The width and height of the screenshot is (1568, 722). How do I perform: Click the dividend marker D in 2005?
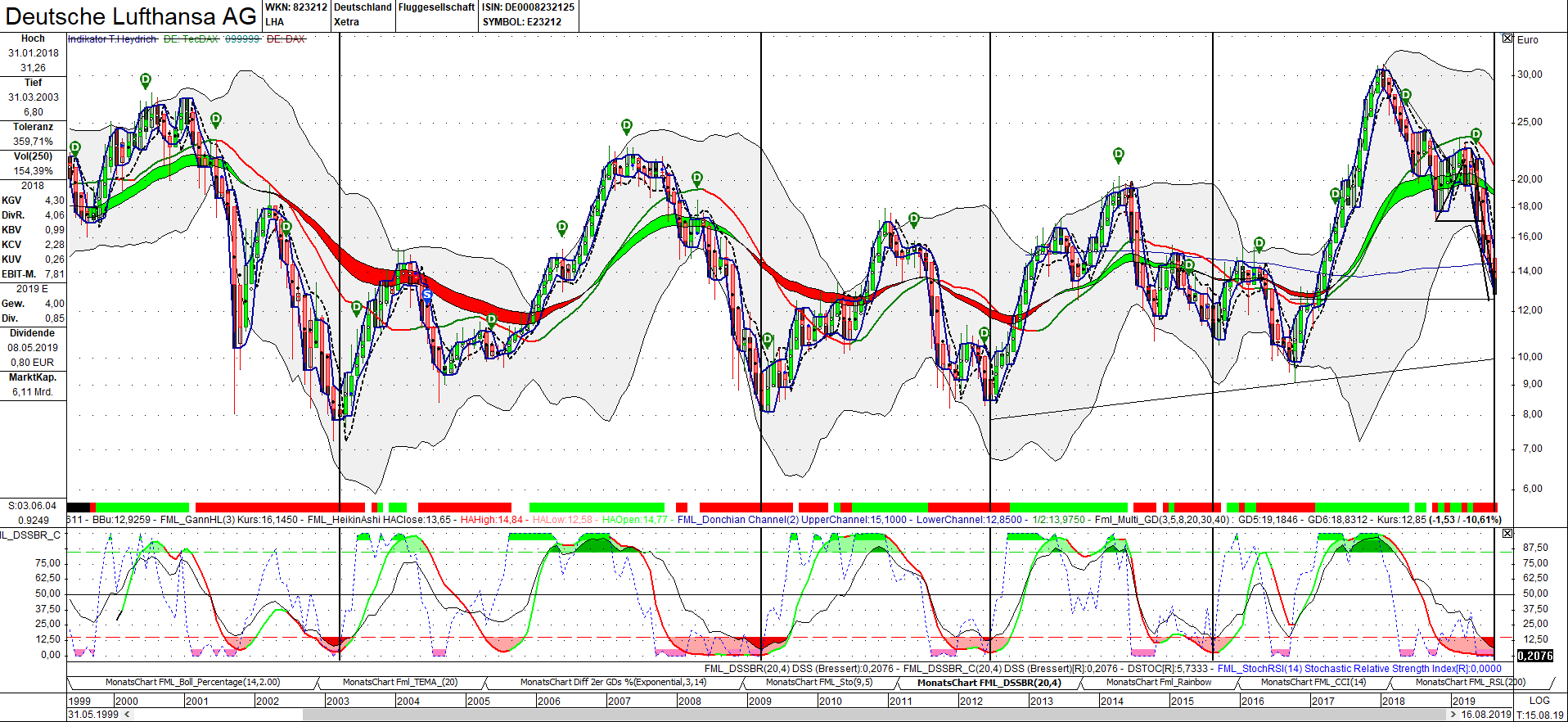pyautogui.click(x=491, y=320)
